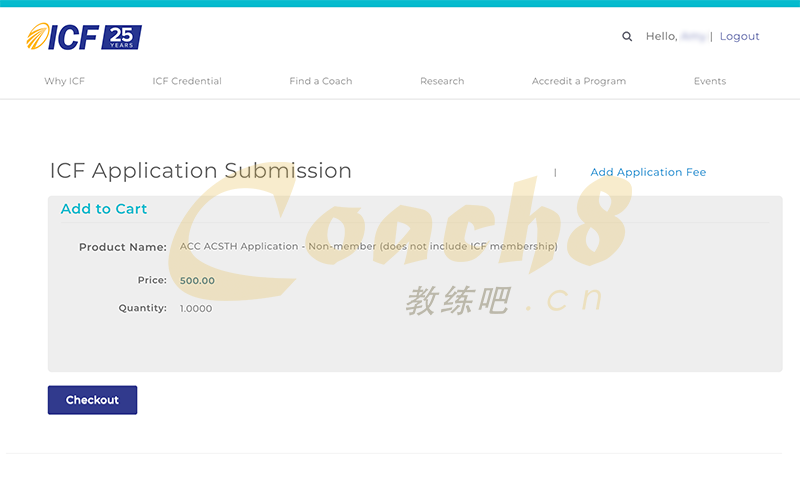800x477 pixels.
Task: Go to Find a Coach
Action: point(320,81)
